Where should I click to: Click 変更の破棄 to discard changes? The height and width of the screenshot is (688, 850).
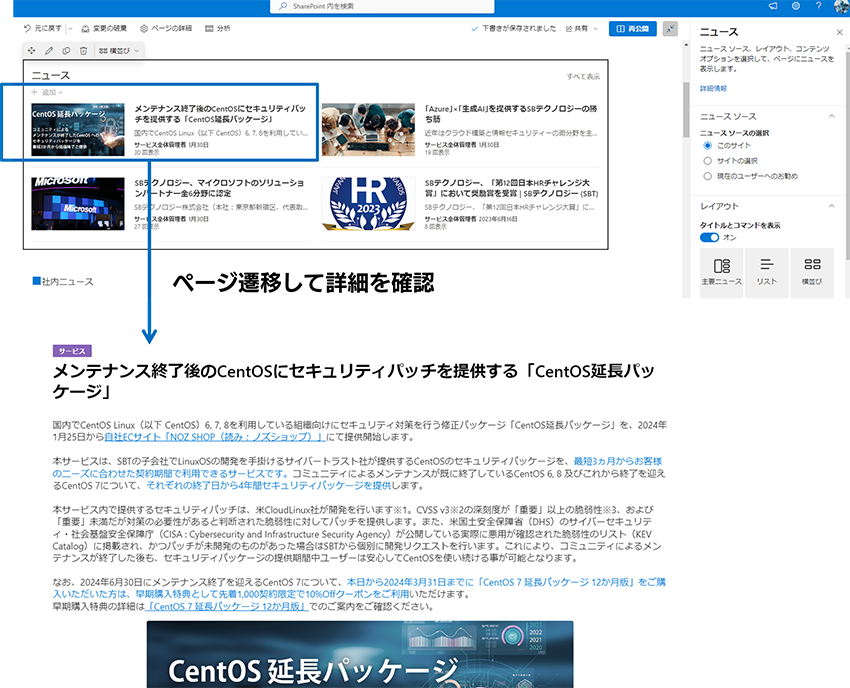(x=104, y=28)
